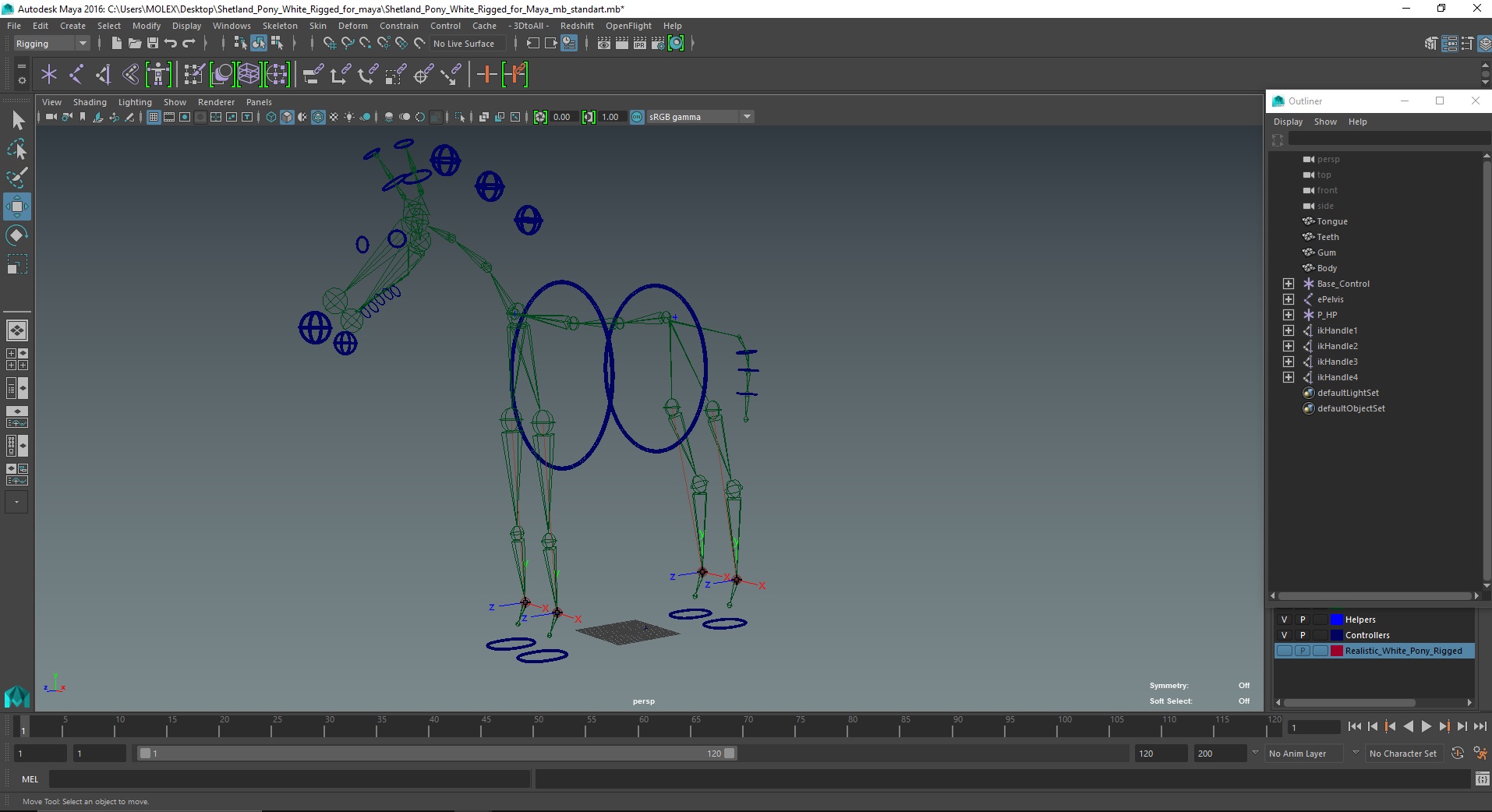Choose the Select tool arrow in toolbox
The height and width of the screenshot is (812, 1492).
[x=17, y=120]
